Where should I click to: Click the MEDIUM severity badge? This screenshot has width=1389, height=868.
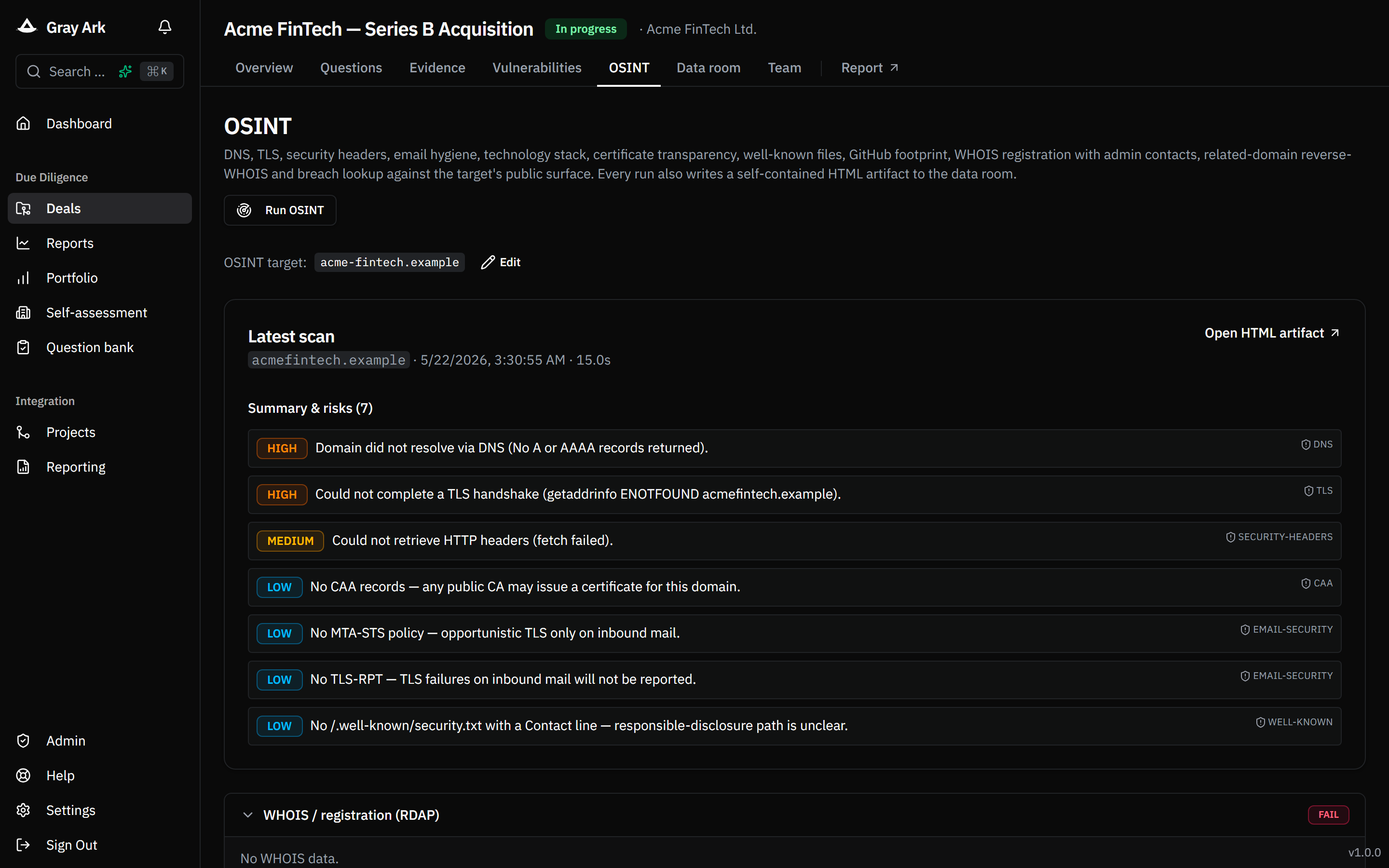[x=290, y=541]
